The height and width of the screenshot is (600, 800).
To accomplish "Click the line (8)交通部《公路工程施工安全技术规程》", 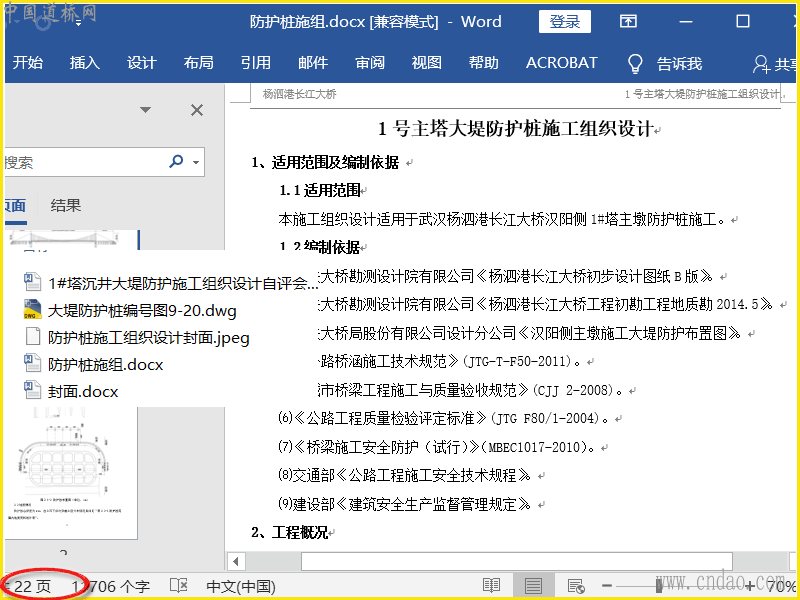I will click(404, 475).
